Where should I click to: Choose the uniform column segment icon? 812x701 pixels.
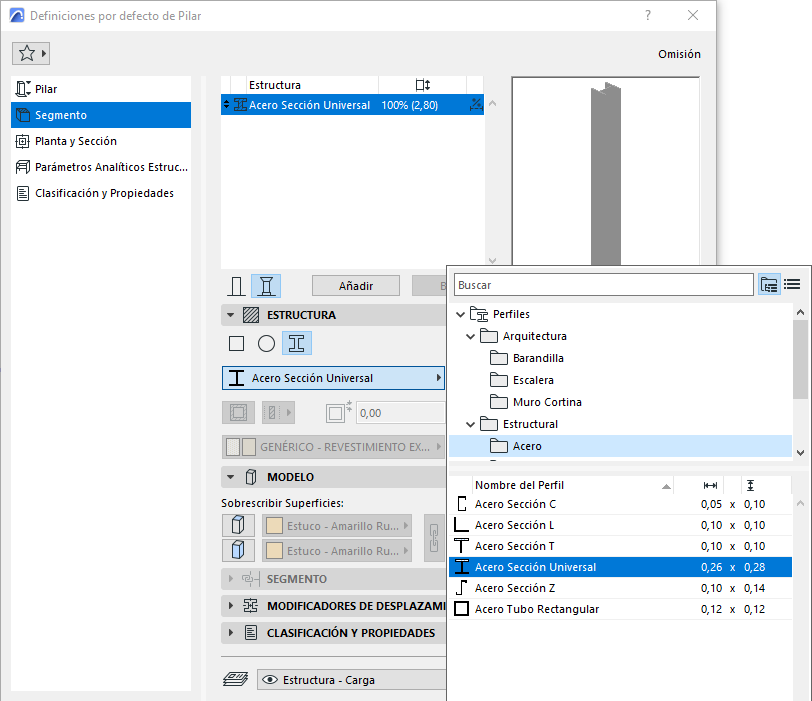[236, 286]
